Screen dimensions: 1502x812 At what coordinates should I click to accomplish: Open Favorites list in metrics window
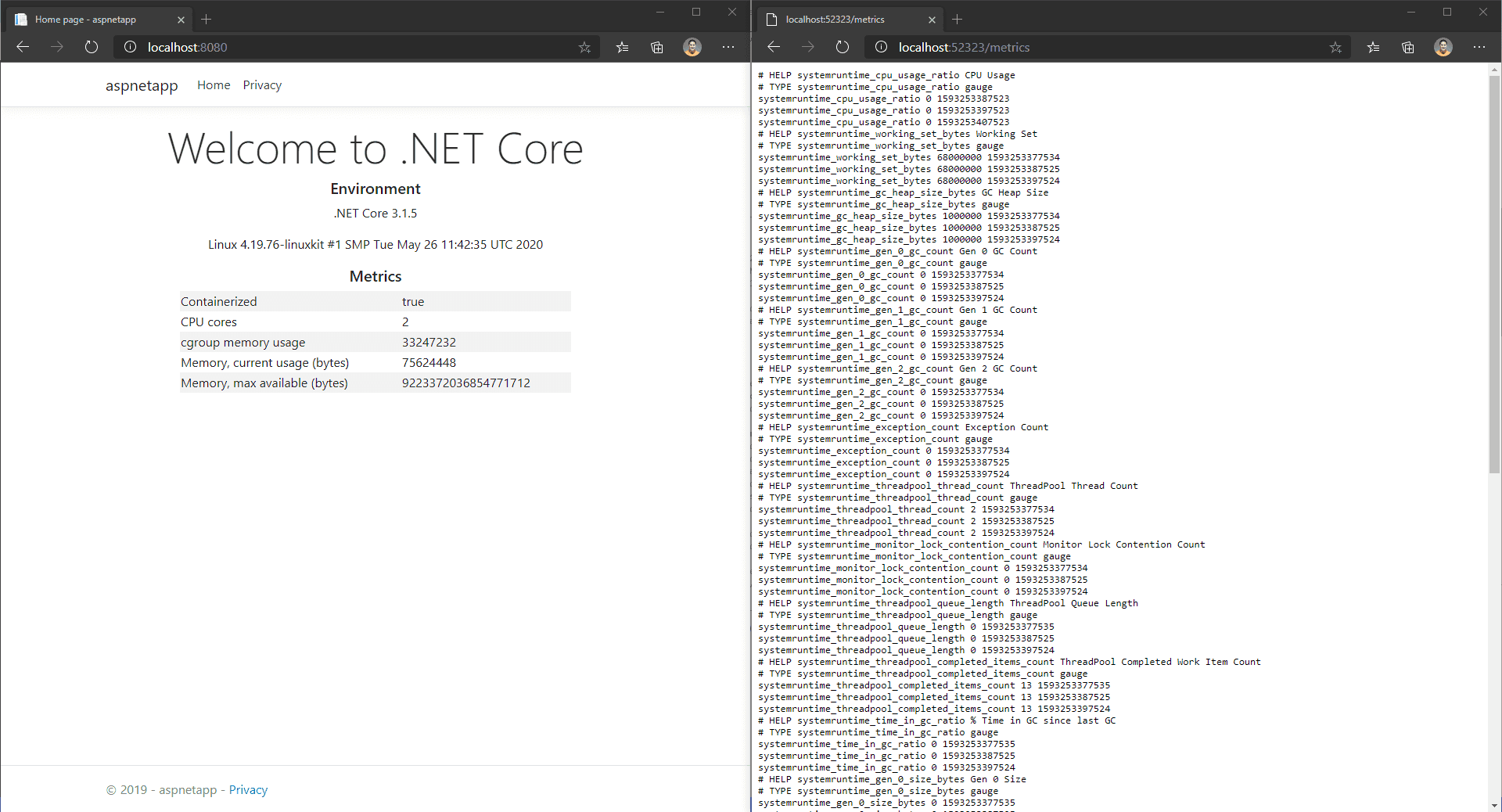1374,47
